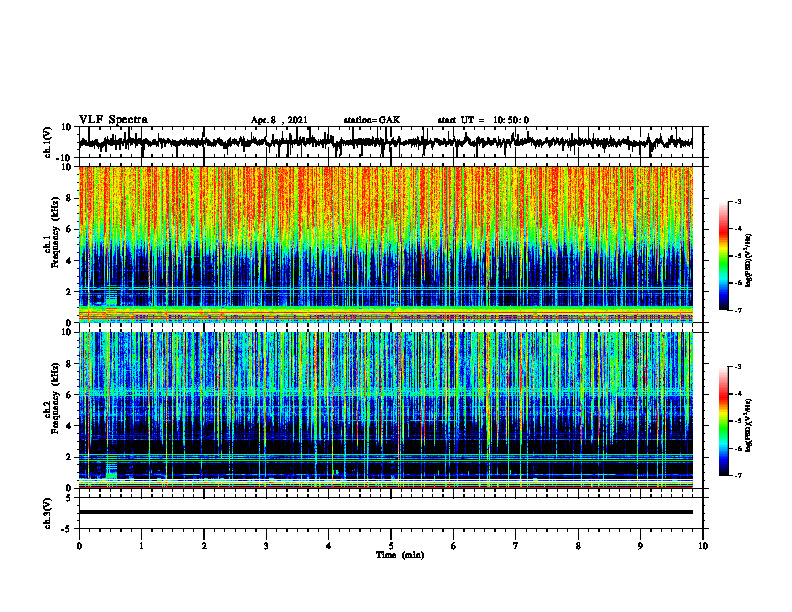Click the ch.2 color bar units label
Viewport: 792px width, 612px height.
click(750, 425)
